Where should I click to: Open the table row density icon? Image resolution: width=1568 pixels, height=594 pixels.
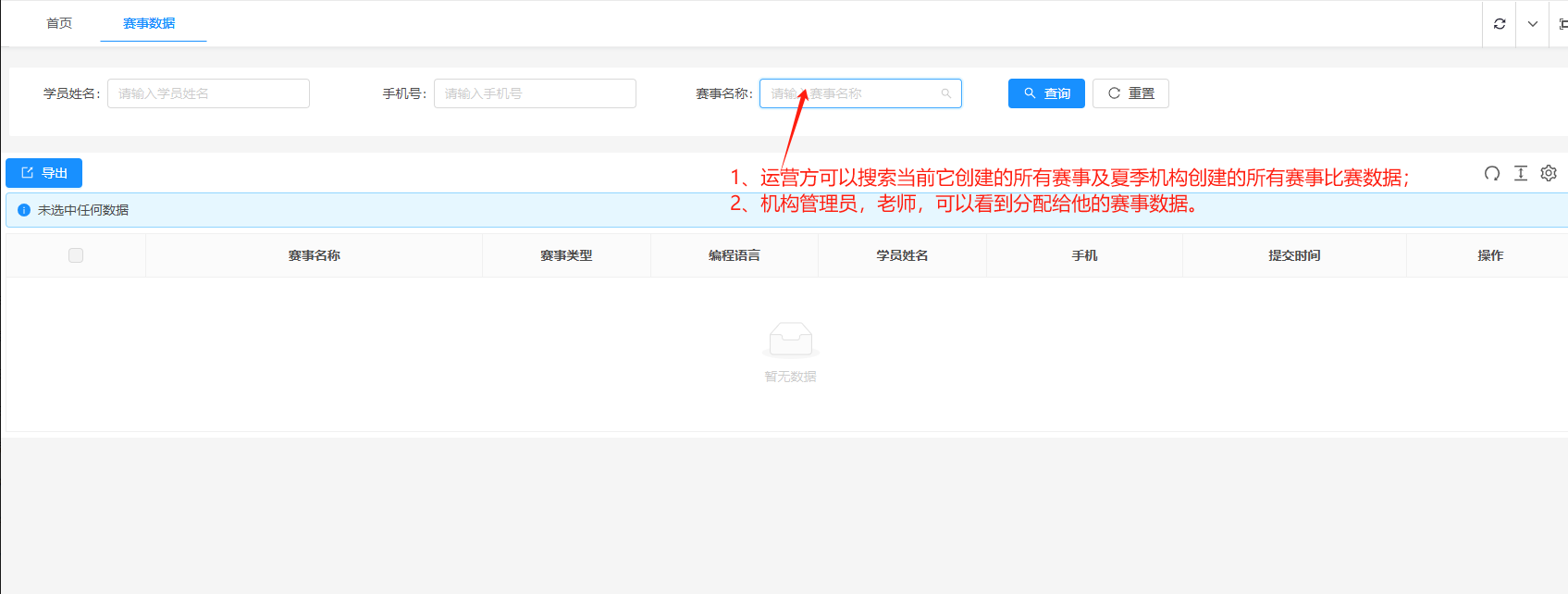[1521, 173]
